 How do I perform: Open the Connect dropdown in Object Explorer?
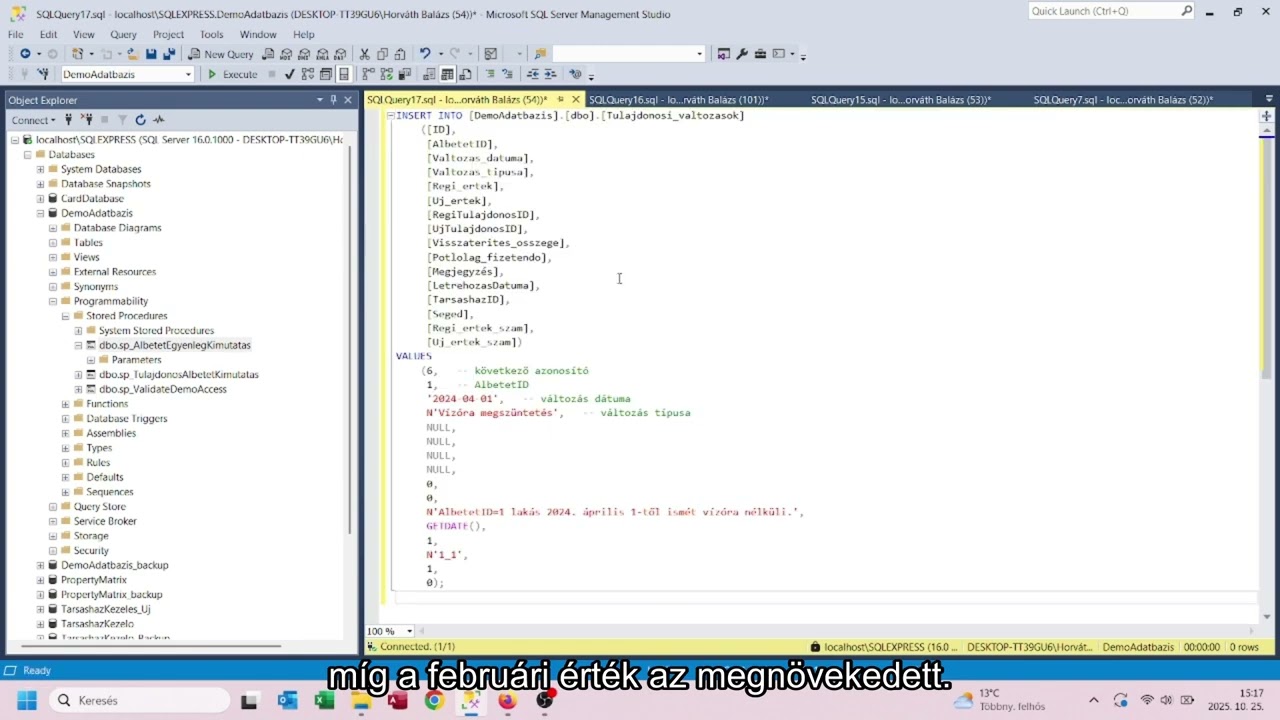[33, 120]
